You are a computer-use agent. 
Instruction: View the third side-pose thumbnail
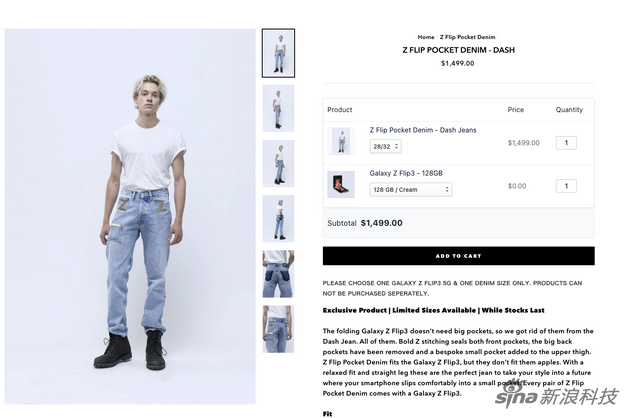278,164
